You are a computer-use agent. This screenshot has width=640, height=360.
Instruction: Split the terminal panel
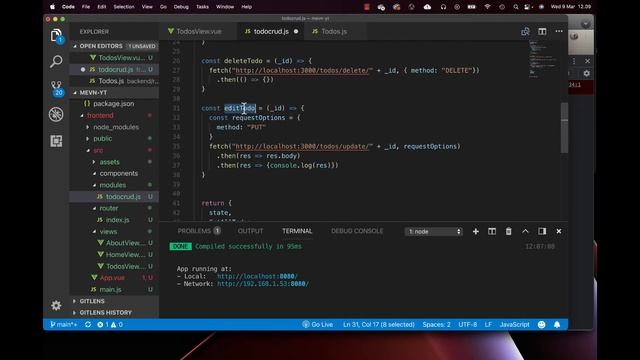[x=492, y=231]
